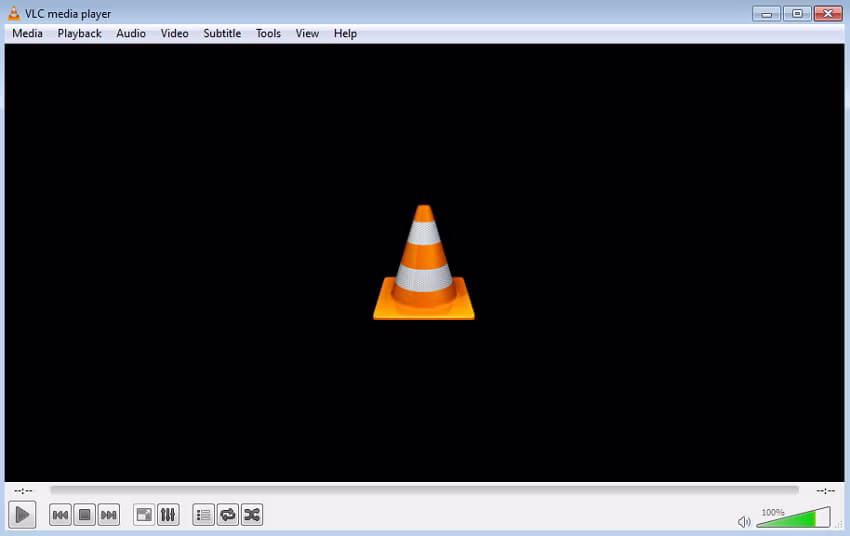Skip to previous media track
This screenshot has width=850, height=536.
60,515
